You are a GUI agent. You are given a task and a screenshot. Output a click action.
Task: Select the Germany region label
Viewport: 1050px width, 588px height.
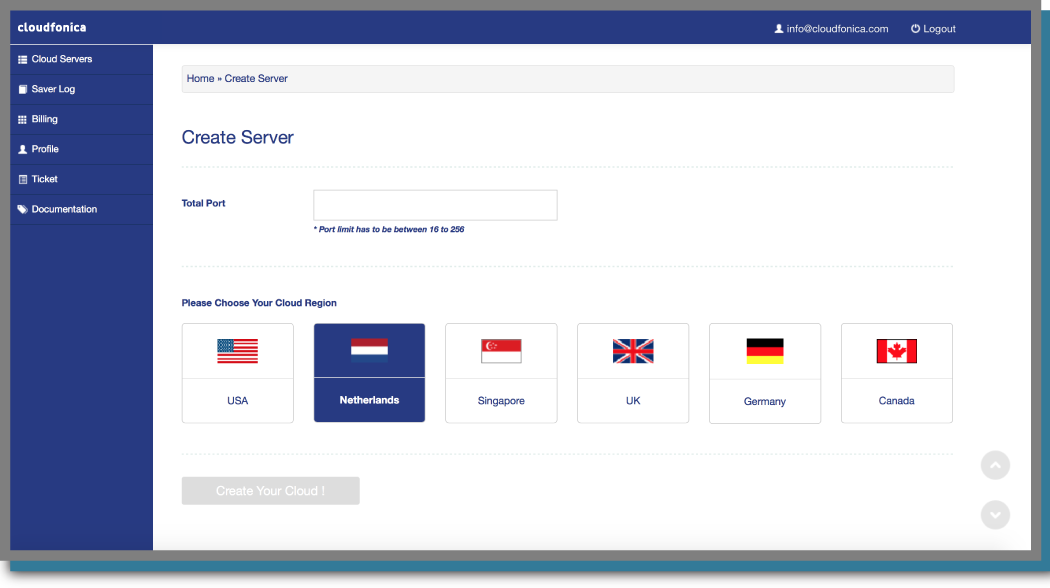765,401
